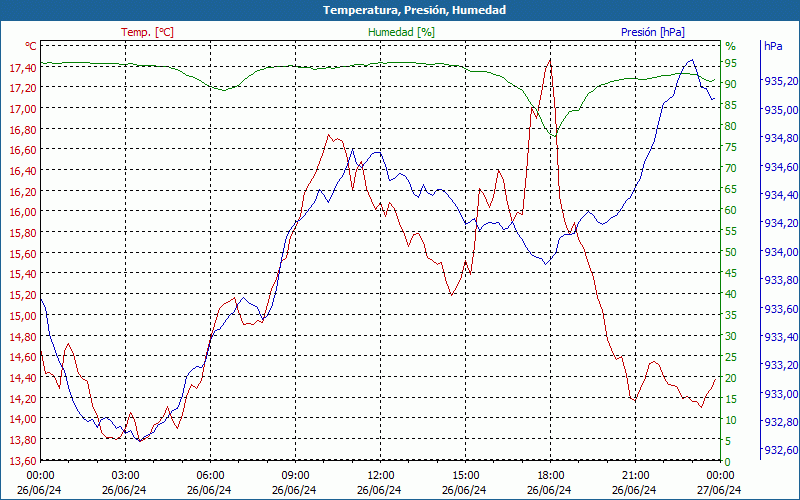Click temperature axis value '17,00'
The image size is (800, 500).
tap(23, 109)
